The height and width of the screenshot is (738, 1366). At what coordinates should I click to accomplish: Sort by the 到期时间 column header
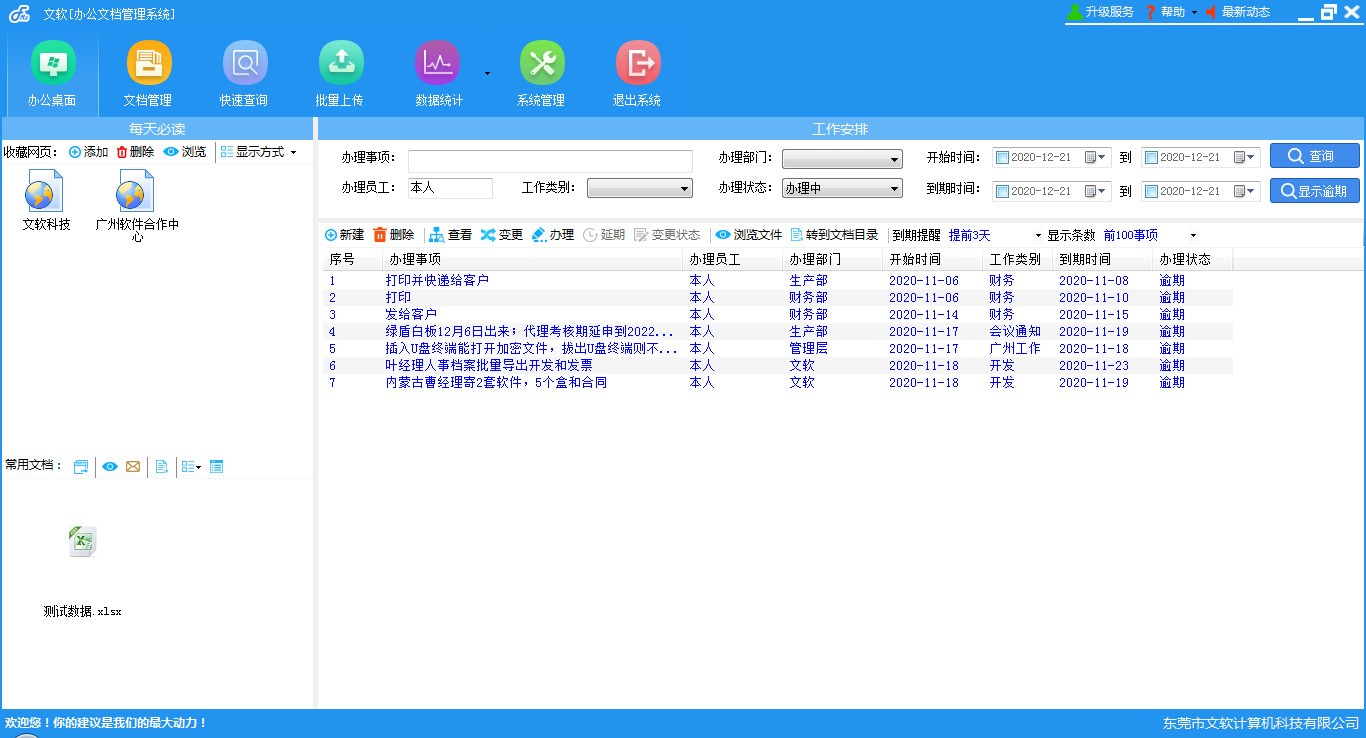pos(1103,259)
